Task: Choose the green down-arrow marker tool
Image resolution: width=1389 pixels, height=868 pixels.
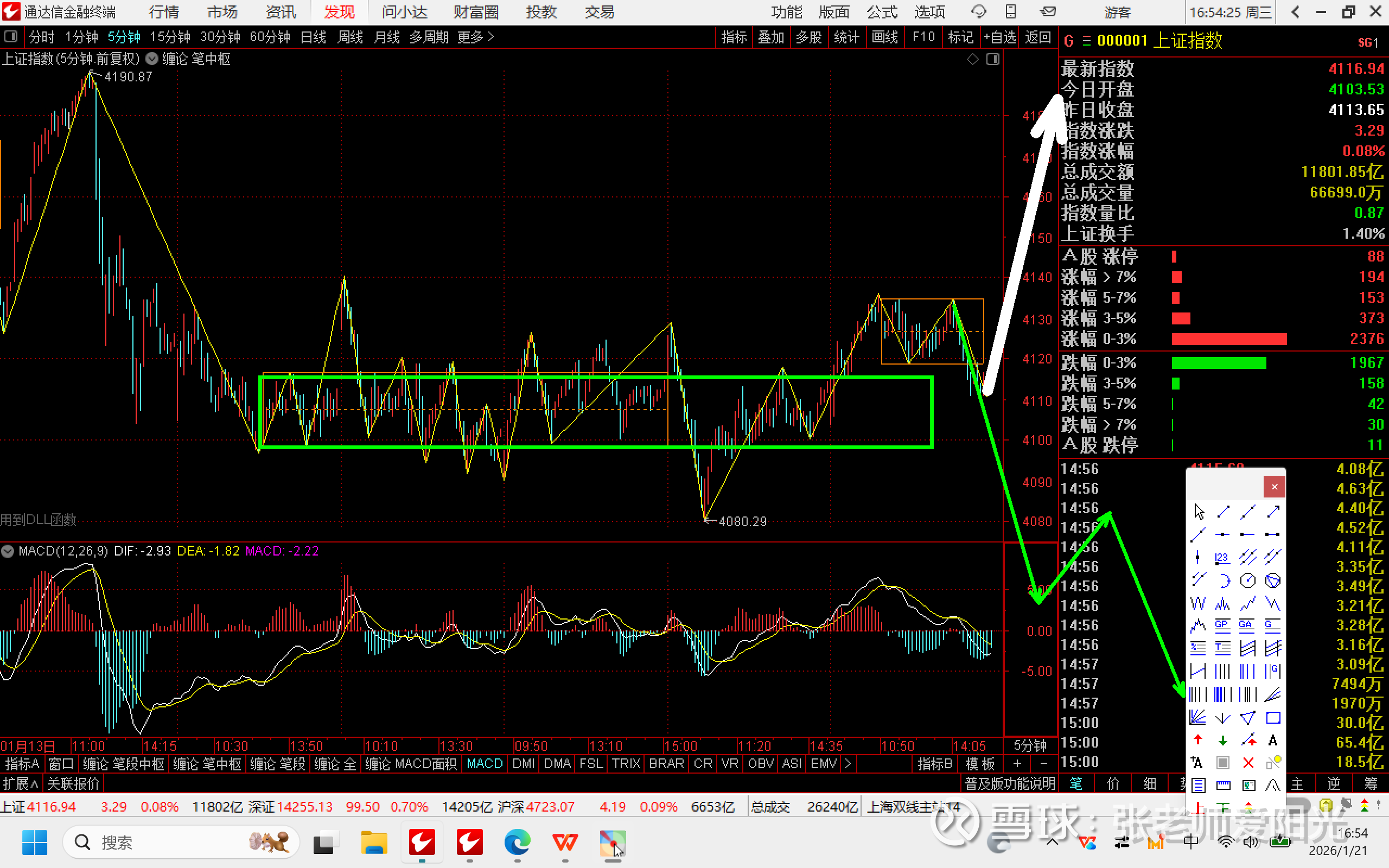Action: tap(1222, 741)
